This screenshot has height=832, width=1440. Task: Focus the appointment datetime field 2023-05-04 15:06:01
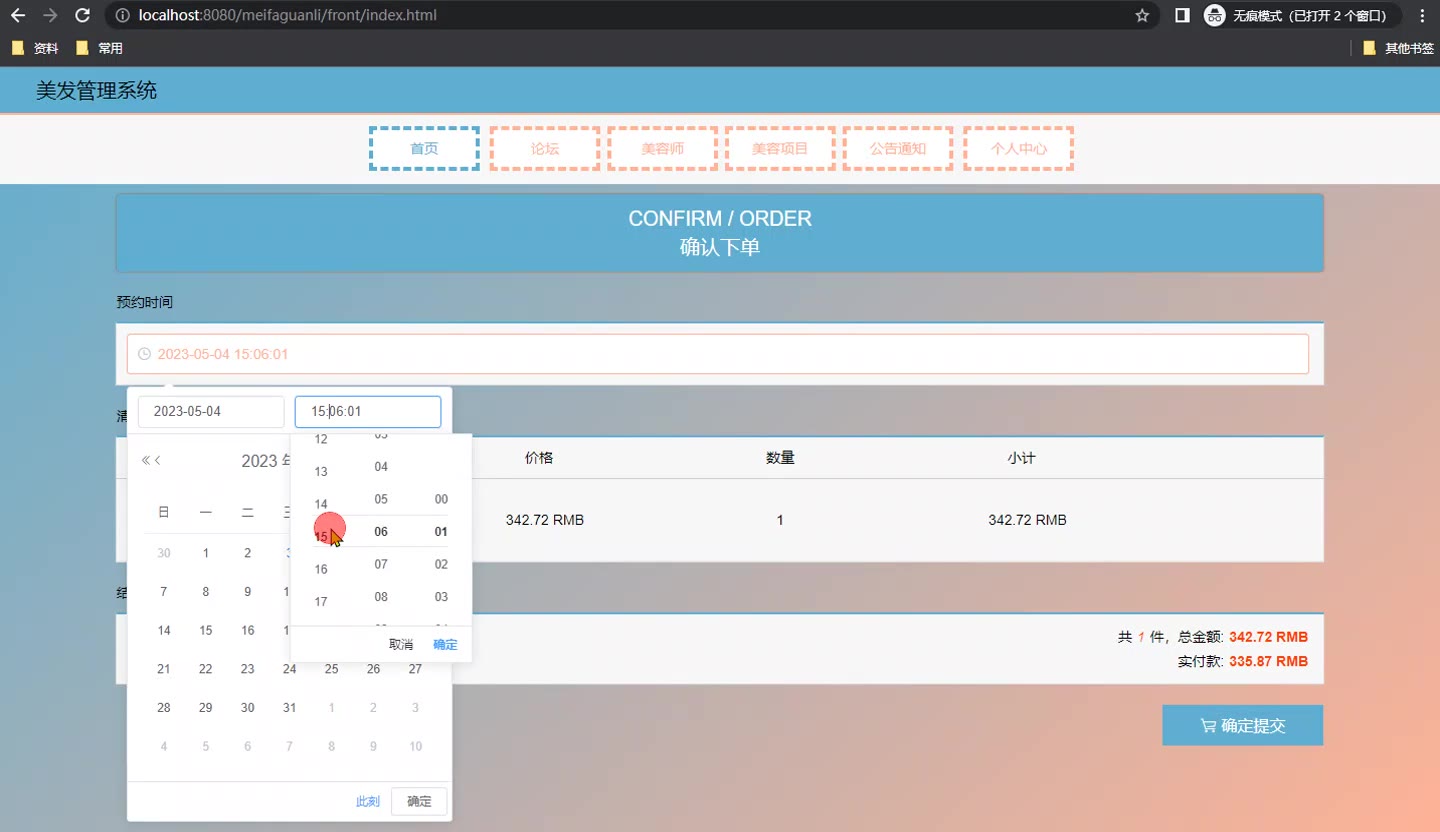(717, 354)
